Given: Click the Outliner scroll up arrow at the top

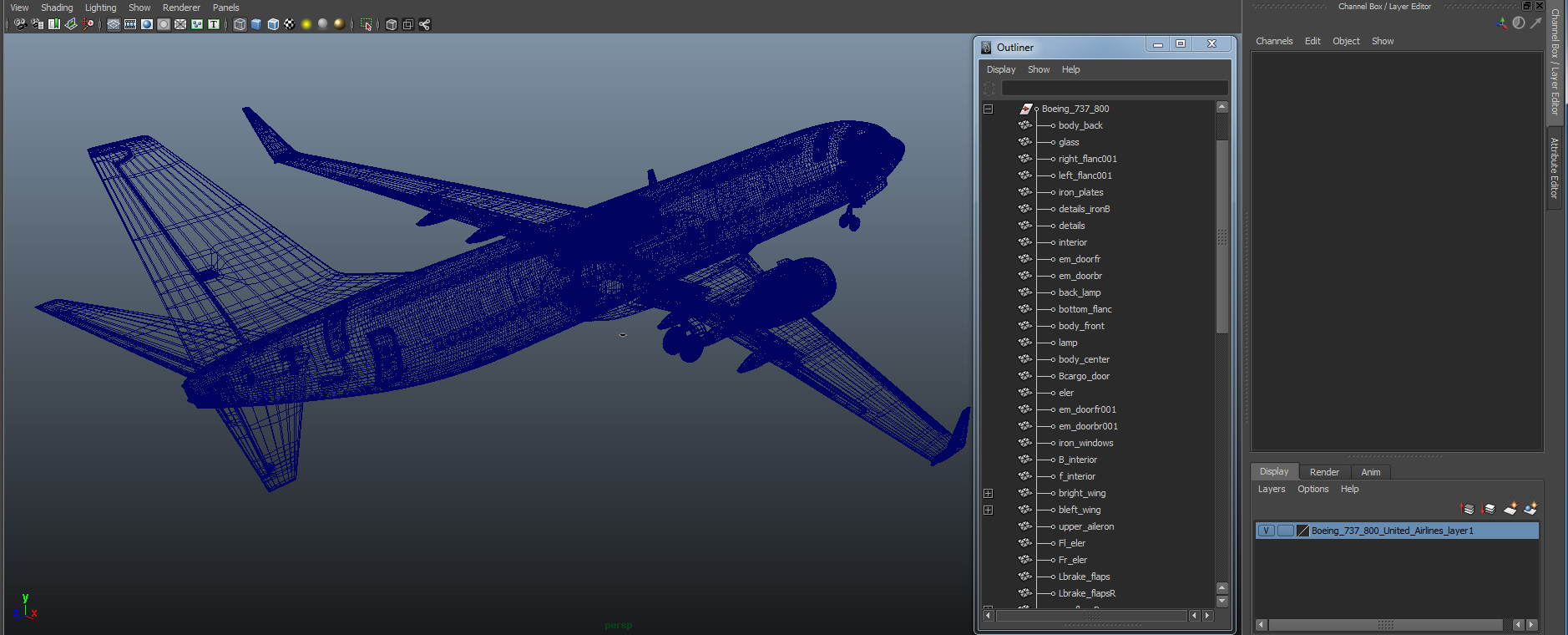Looking at the screenshot, I should pyautogui.click(x=1222, y=107).
